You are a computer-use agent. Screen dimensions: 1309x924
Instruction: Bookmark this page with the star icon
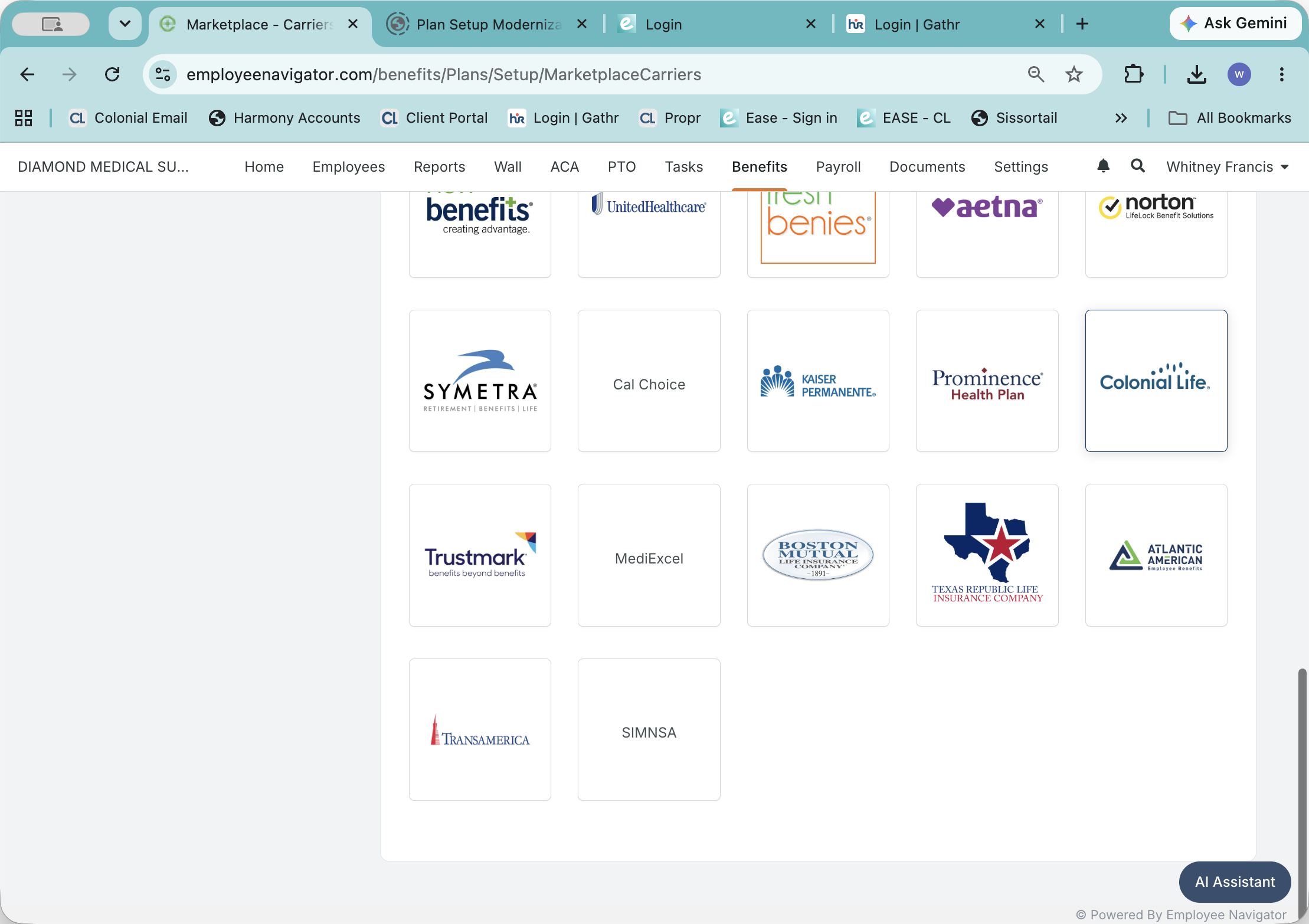pos(1074,74)
